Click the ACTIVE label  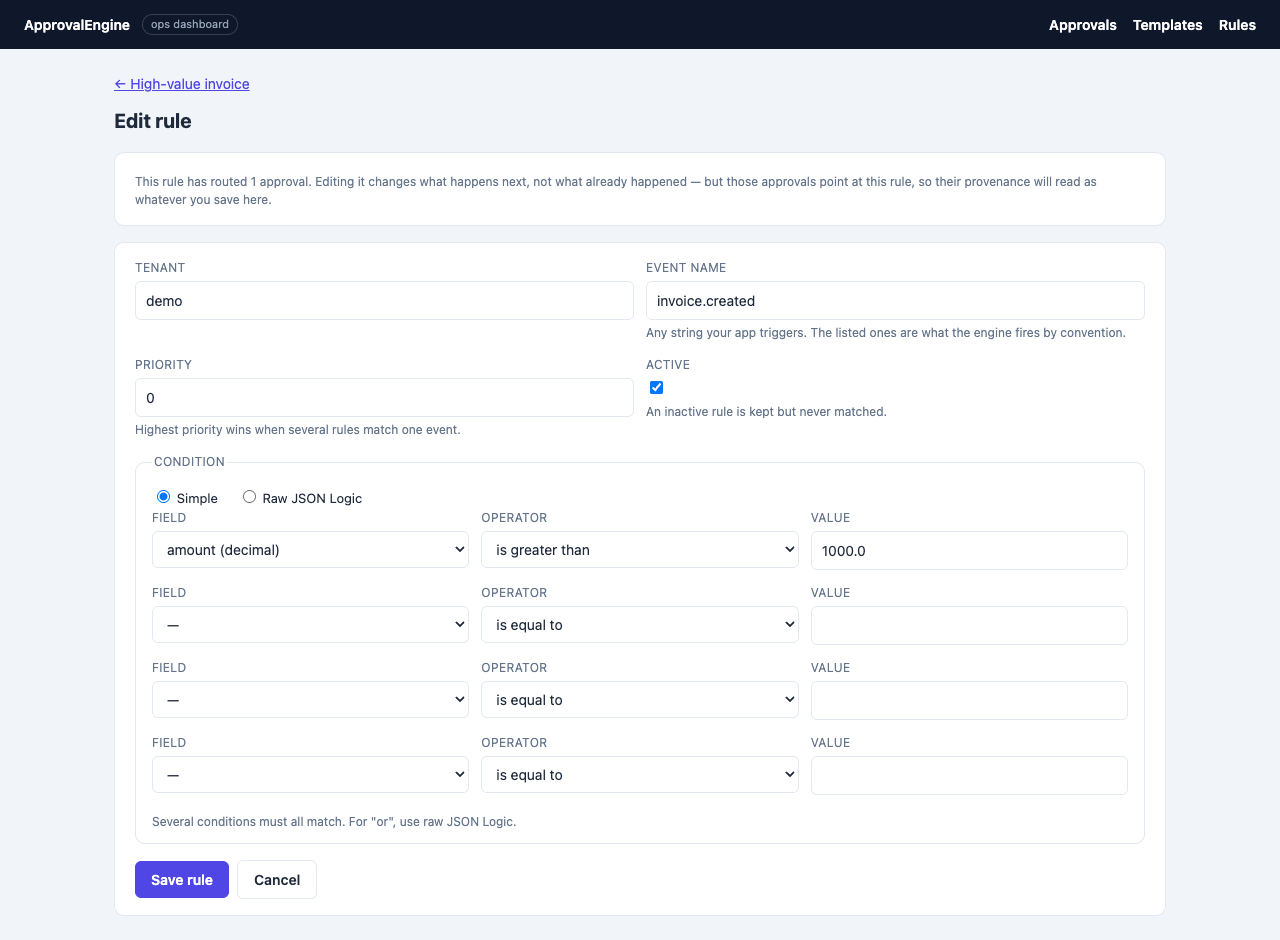(668, 365)
